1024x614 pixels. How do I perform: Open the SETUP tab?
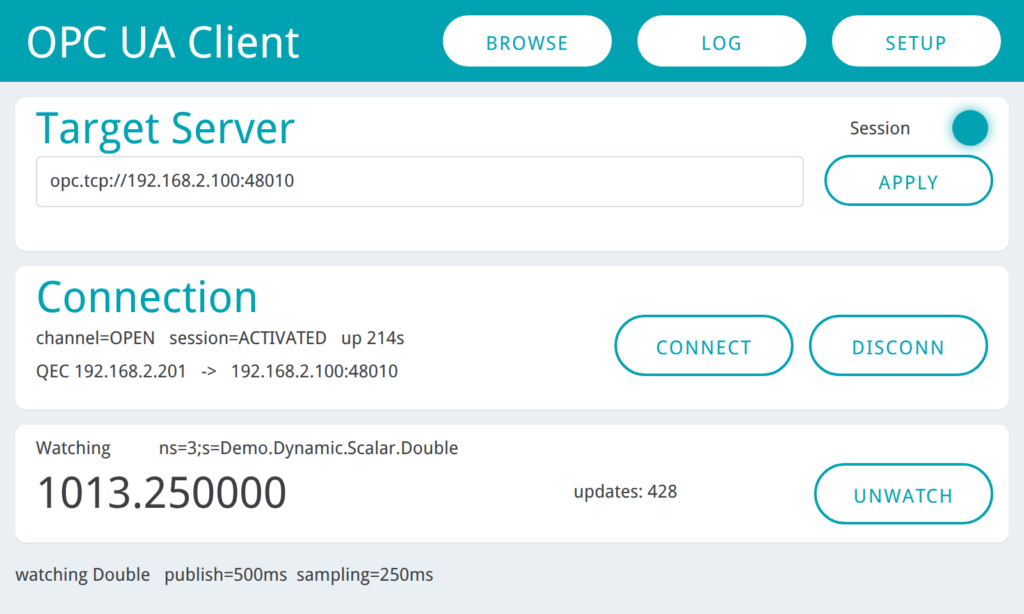coord(916,41)
